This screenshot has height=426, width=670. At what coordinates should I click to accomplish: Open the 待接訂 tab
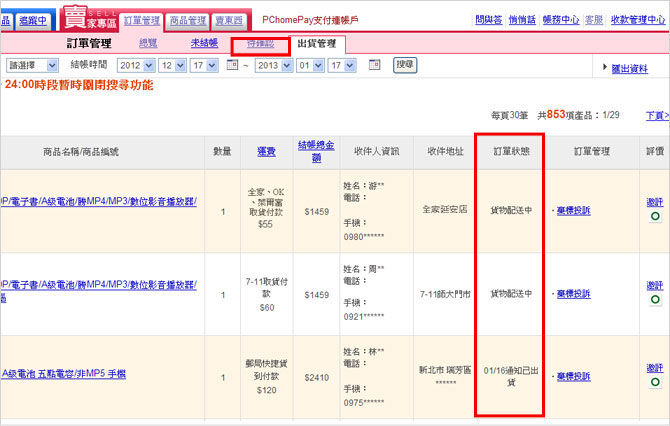(x=259, y=44)
